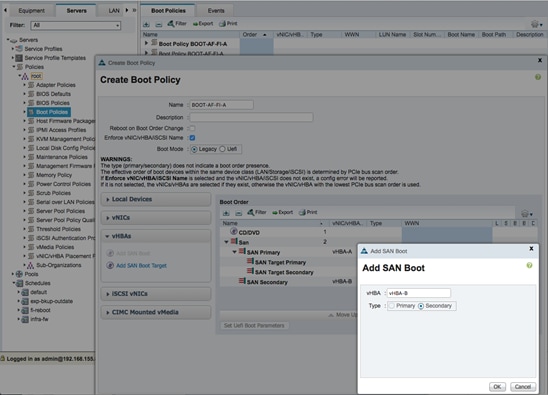Screen dimensions: 548x395
Task: Toggle Enforce vNIC/vHBA/iSCSI Name checkbox
Action: click(x=193, y=138)
